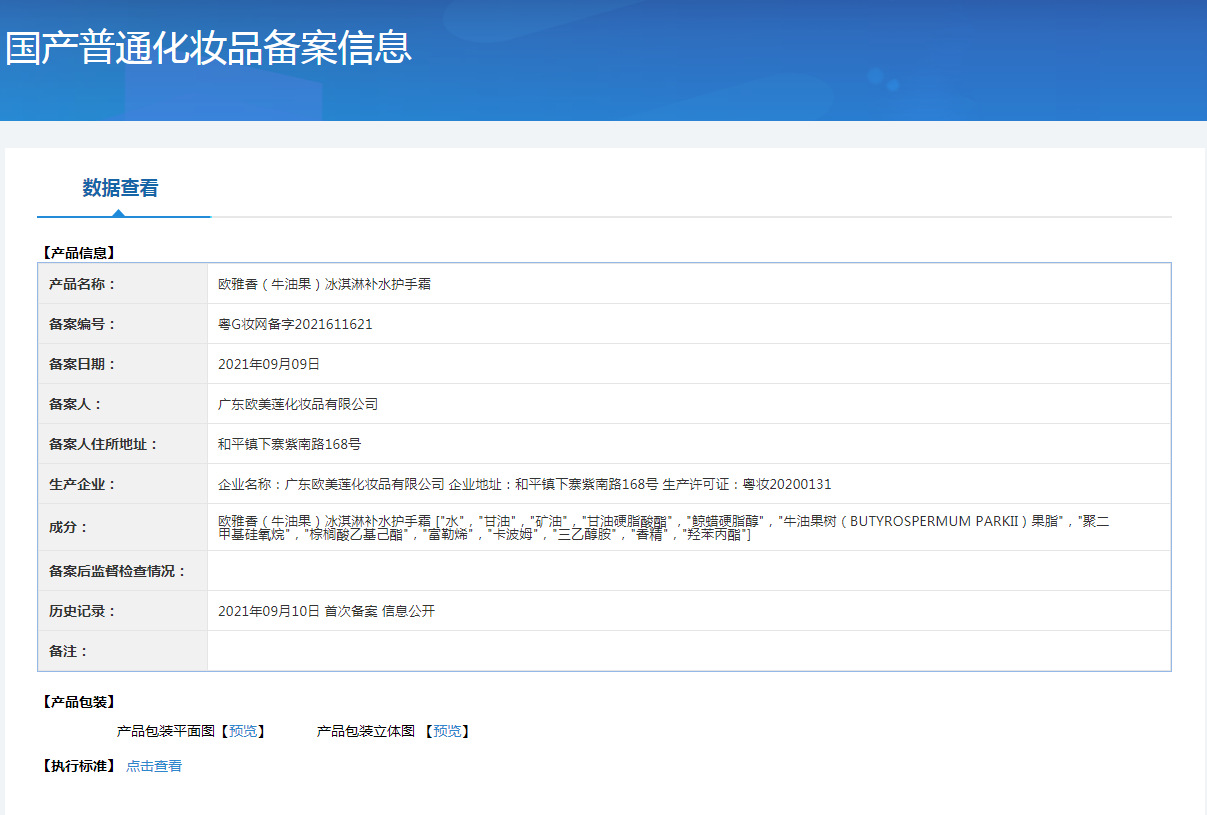Select filer 广东欧美莲化妆品有限公司

(298, 404)
